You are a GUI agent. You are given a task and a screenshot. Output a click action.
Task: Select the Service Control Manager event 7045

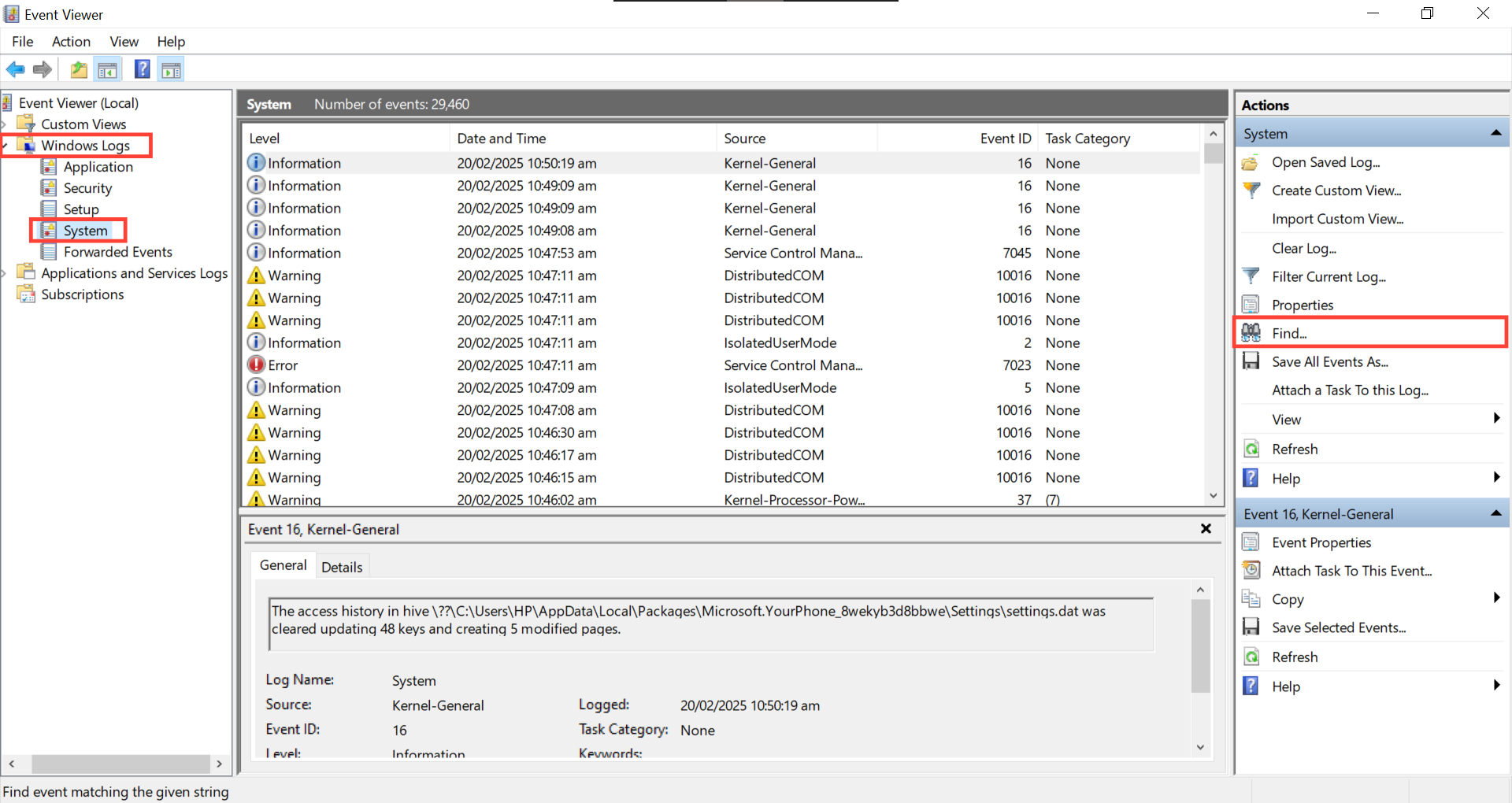(x=722, y=253)
